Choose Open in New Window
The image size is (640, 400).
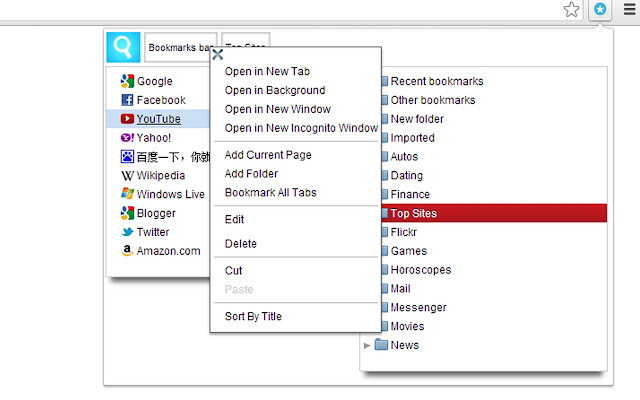(x=278, y=109)
